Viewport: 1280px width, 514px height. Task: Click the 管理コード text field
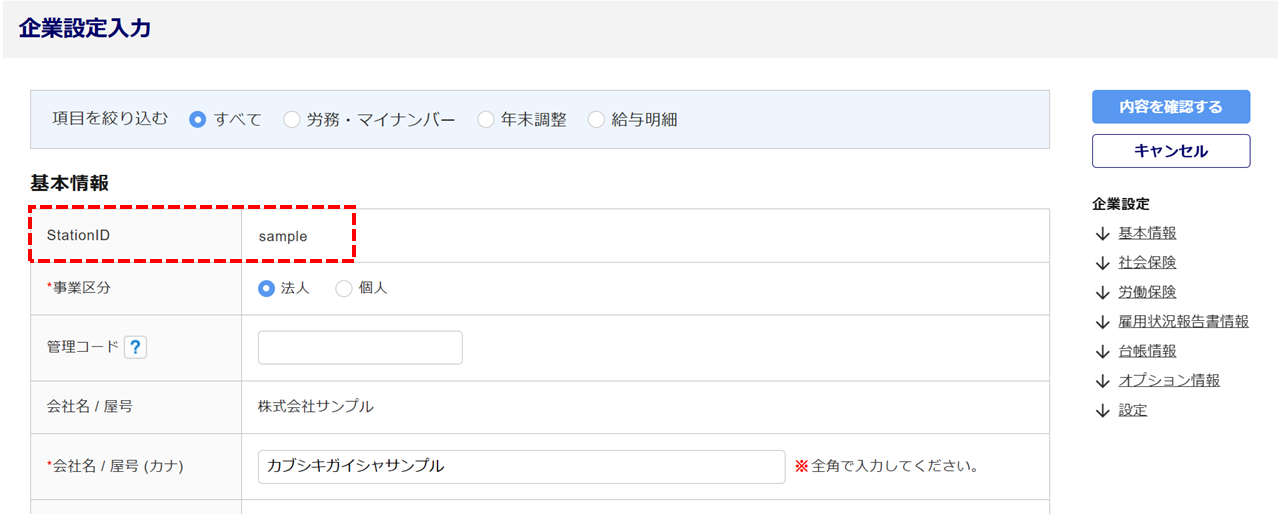click(x=360, y=348)
